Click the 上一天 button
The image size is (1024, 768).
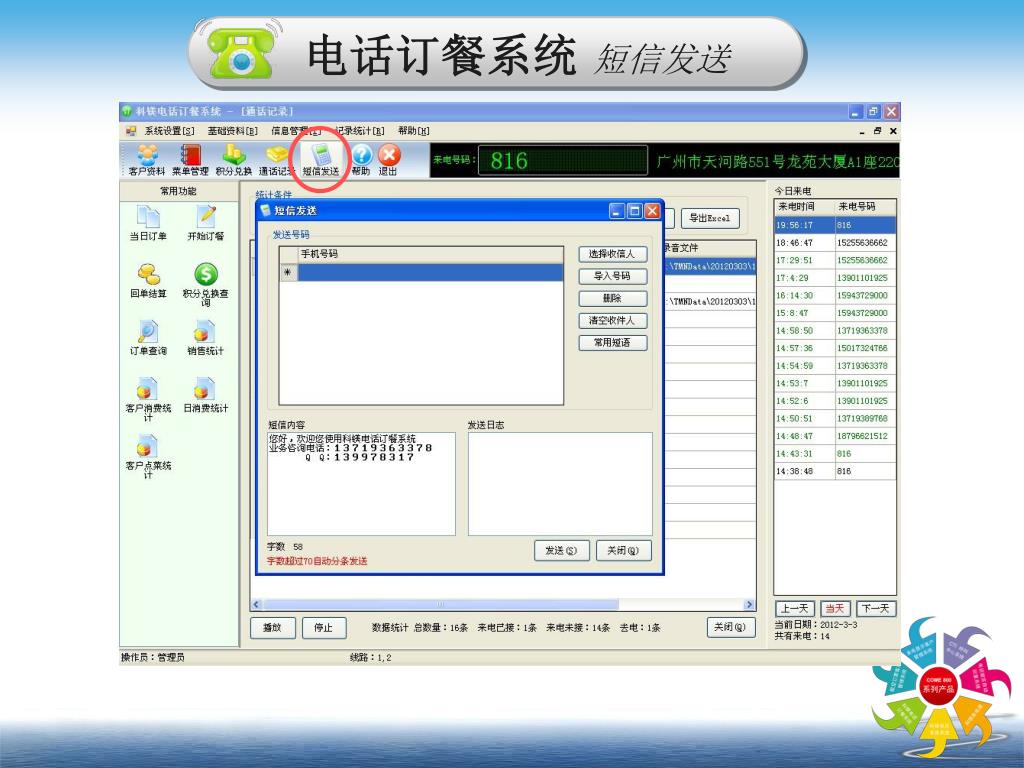tap(795, 609)
